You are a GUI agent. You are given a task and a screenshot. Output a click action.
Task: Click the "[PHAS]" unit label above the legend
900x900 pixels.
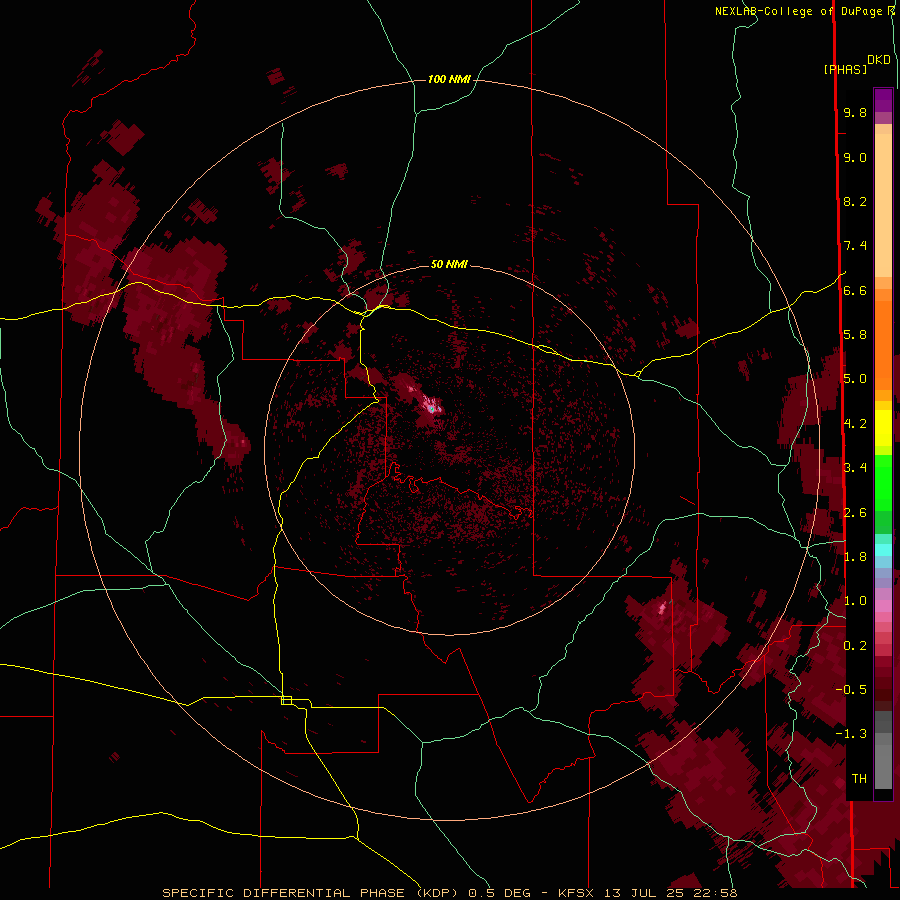point(845,69)
